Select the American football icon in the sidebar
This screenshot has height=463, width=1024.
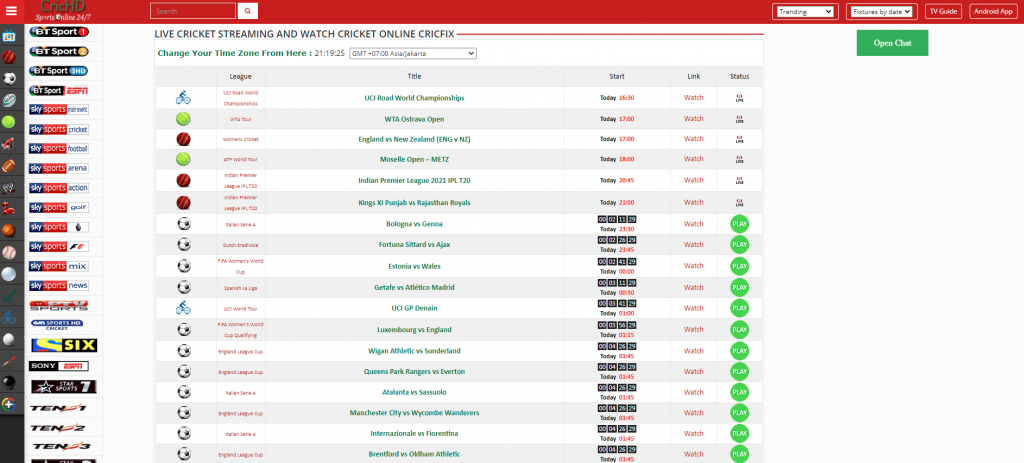point(9,165)
